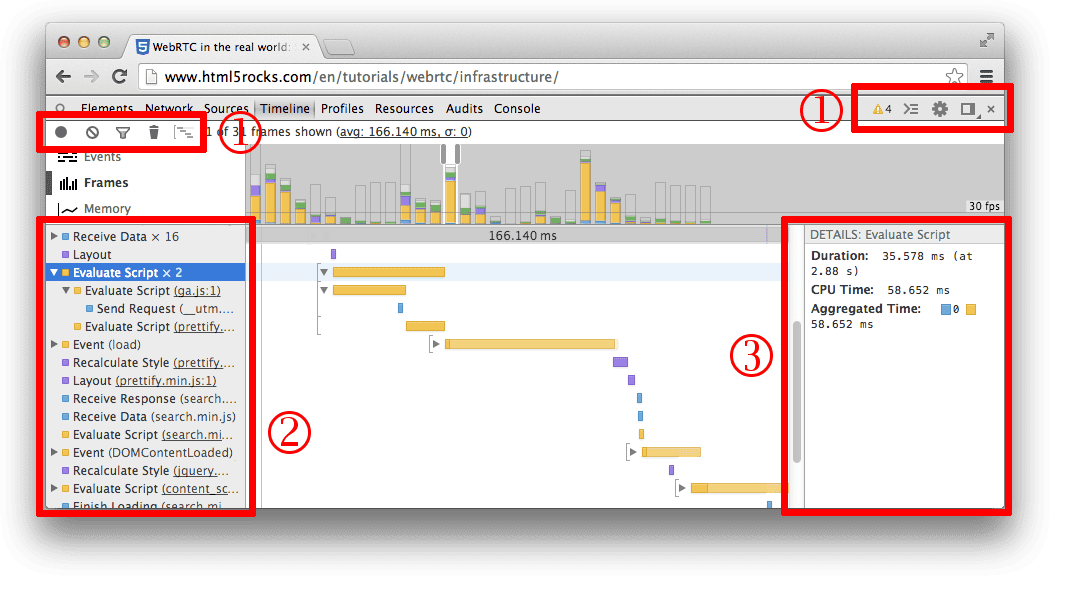Click the prettify.min.js:1 link next to Layout
Screen dimensions: 1072x599
166,381
